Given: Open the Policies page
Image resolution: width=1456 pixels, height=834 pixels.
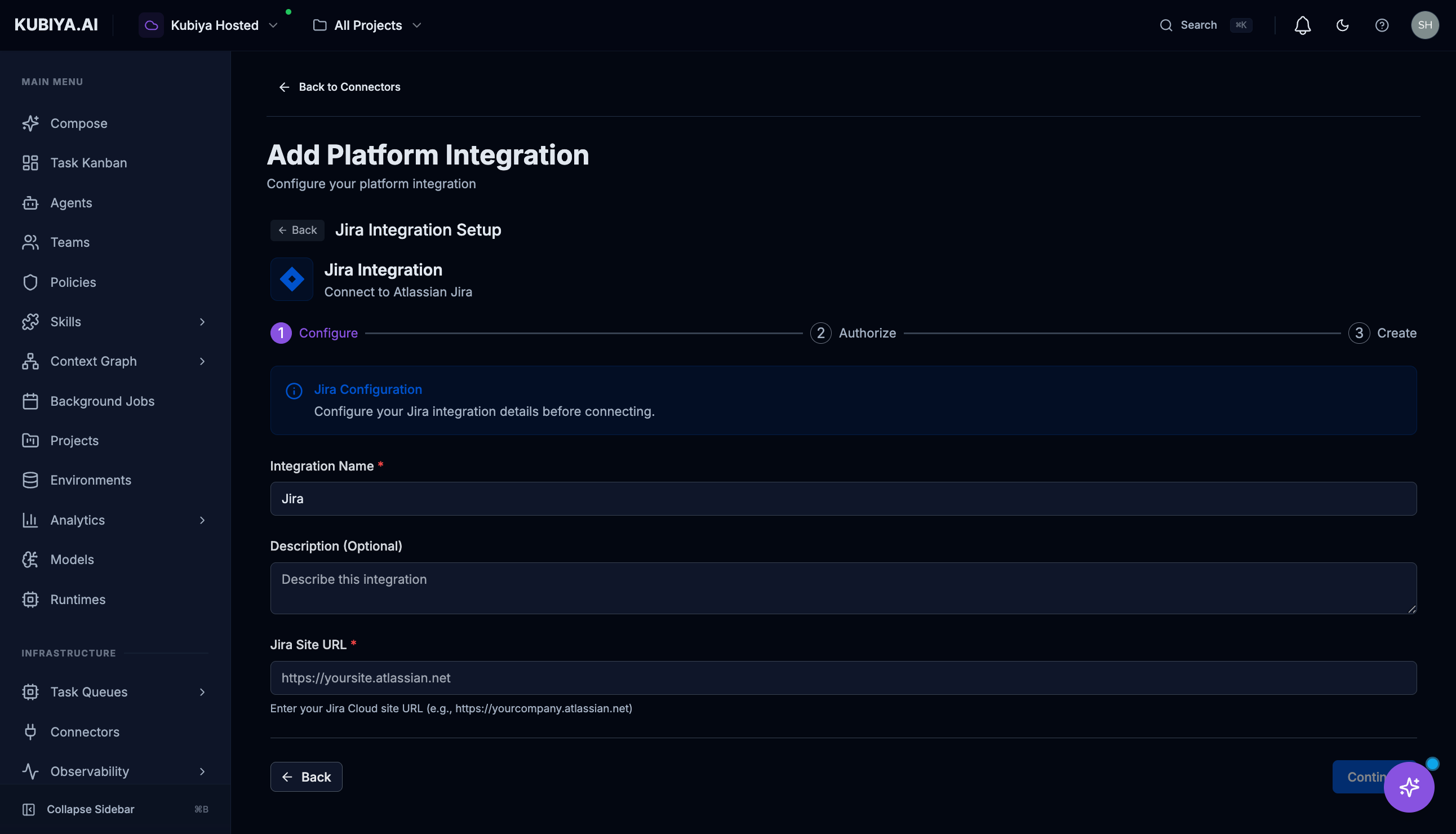Looking at the screenshot, I should point(73,282).
